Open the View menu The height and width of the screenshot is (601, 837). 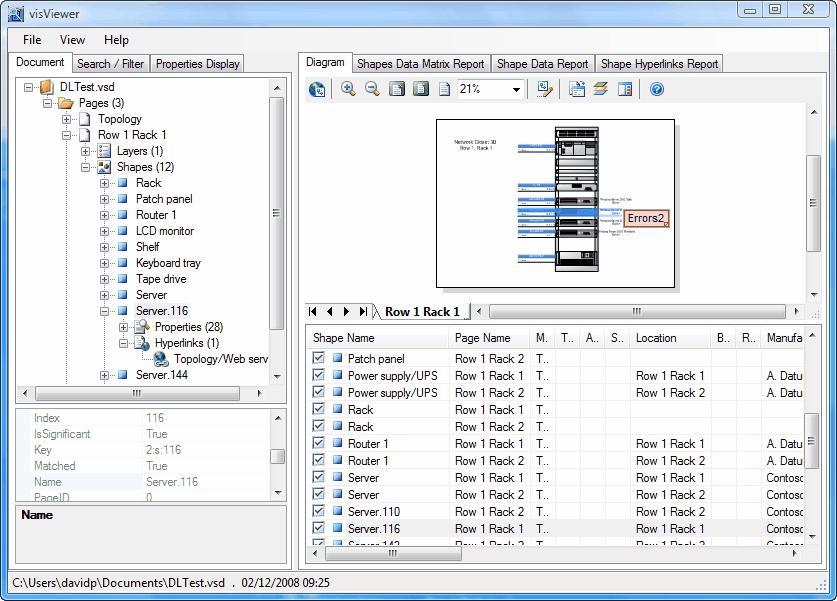click(73, 39)
